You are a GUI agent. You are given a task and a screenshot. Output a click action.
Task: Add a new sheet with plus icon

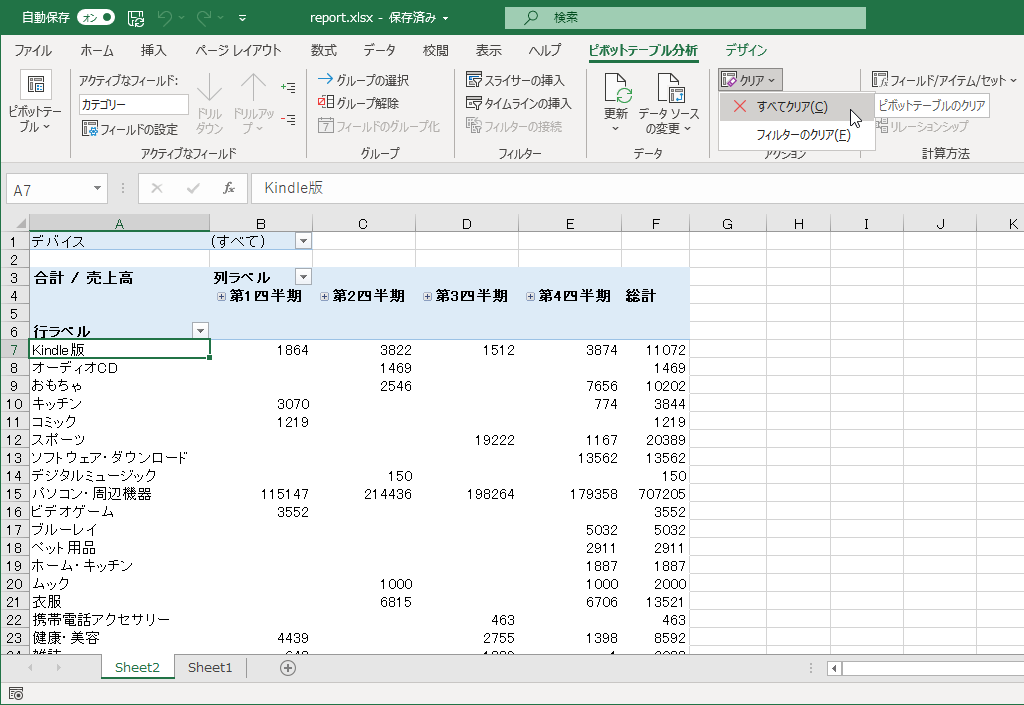(x=288, y=668)
